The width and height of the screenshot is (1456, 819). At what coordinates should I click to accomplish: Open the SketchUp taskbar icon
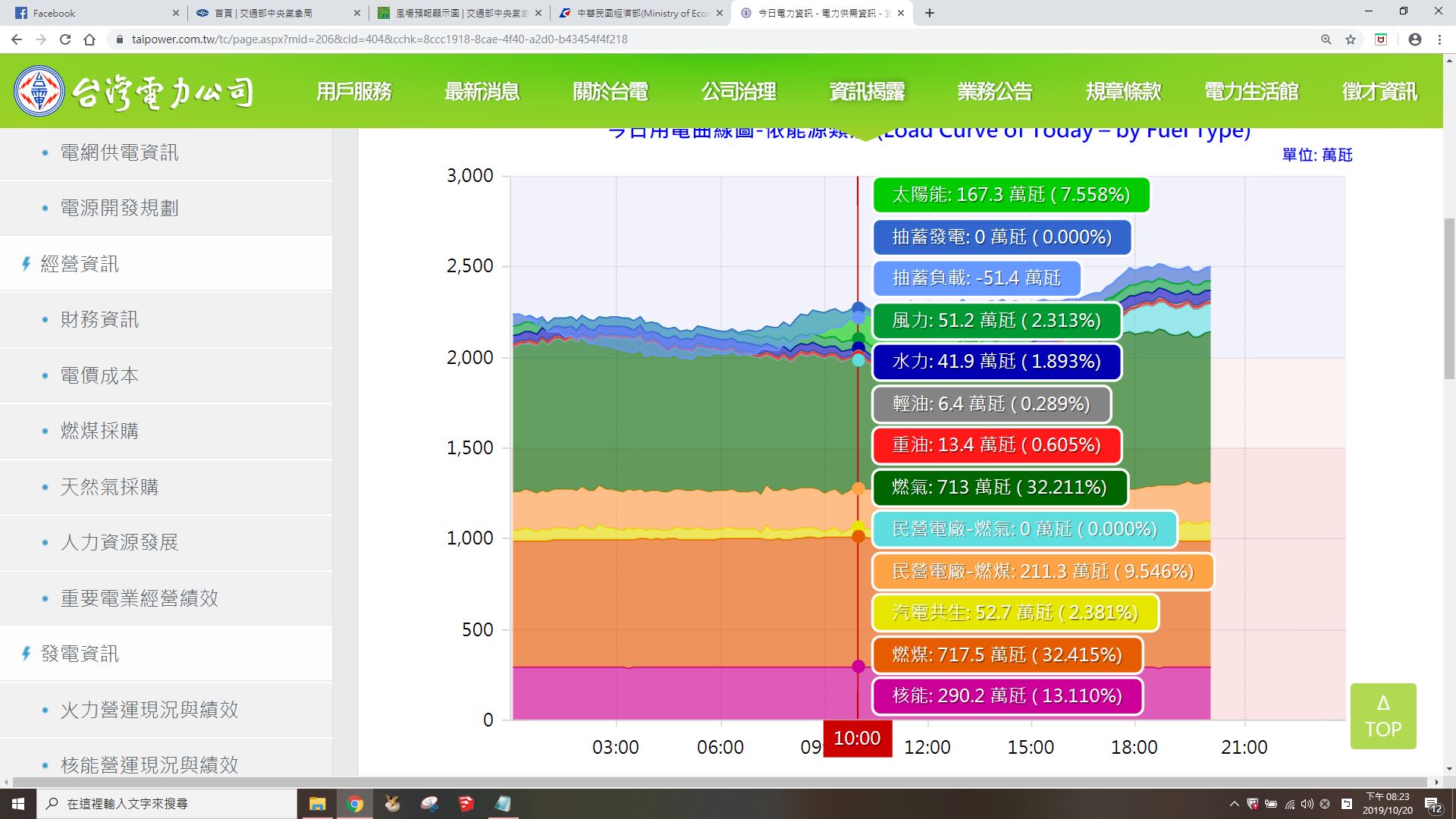(x=466, y=804)
